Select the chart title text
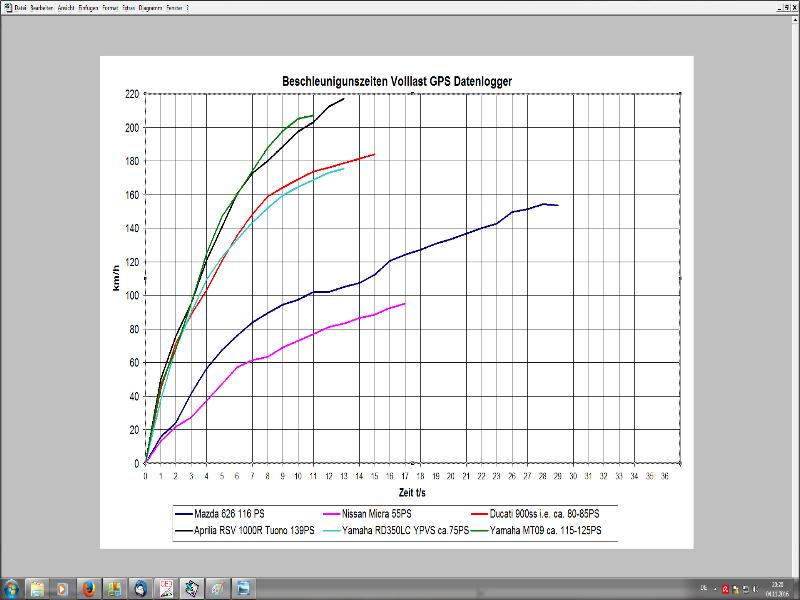The width and height of the screenshot is (800, 600). pos(399,81)
